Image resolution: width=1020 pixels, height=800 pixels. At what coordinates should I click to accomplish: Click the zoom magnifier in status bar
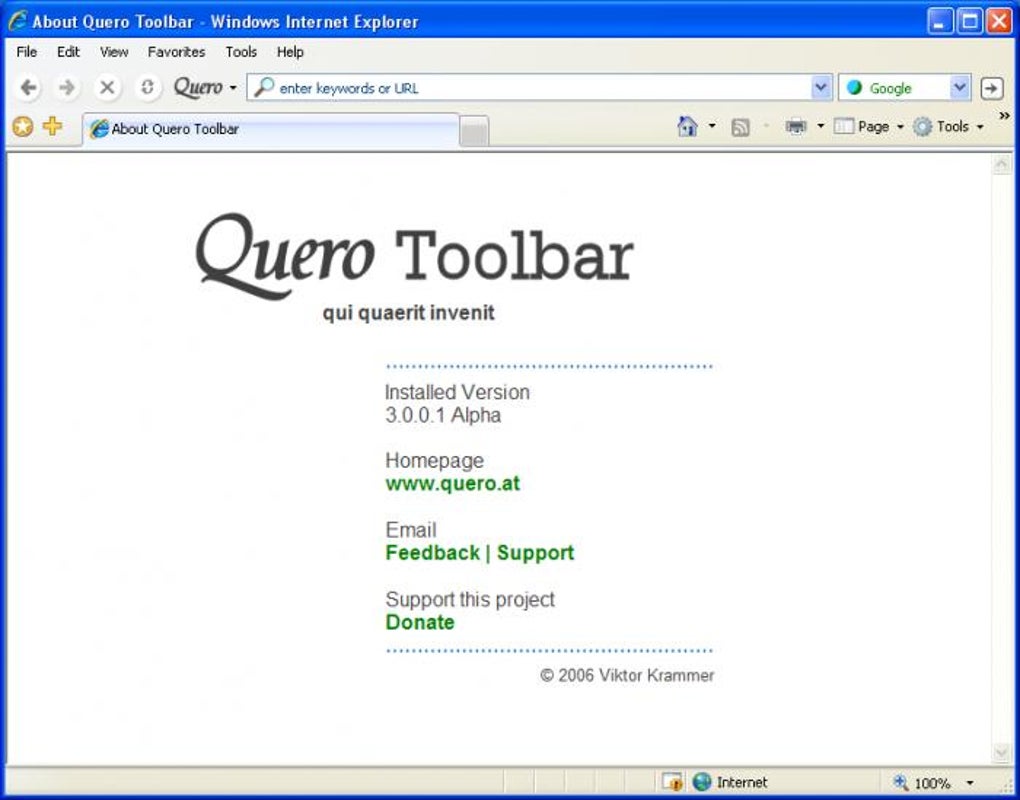point(901,782)
